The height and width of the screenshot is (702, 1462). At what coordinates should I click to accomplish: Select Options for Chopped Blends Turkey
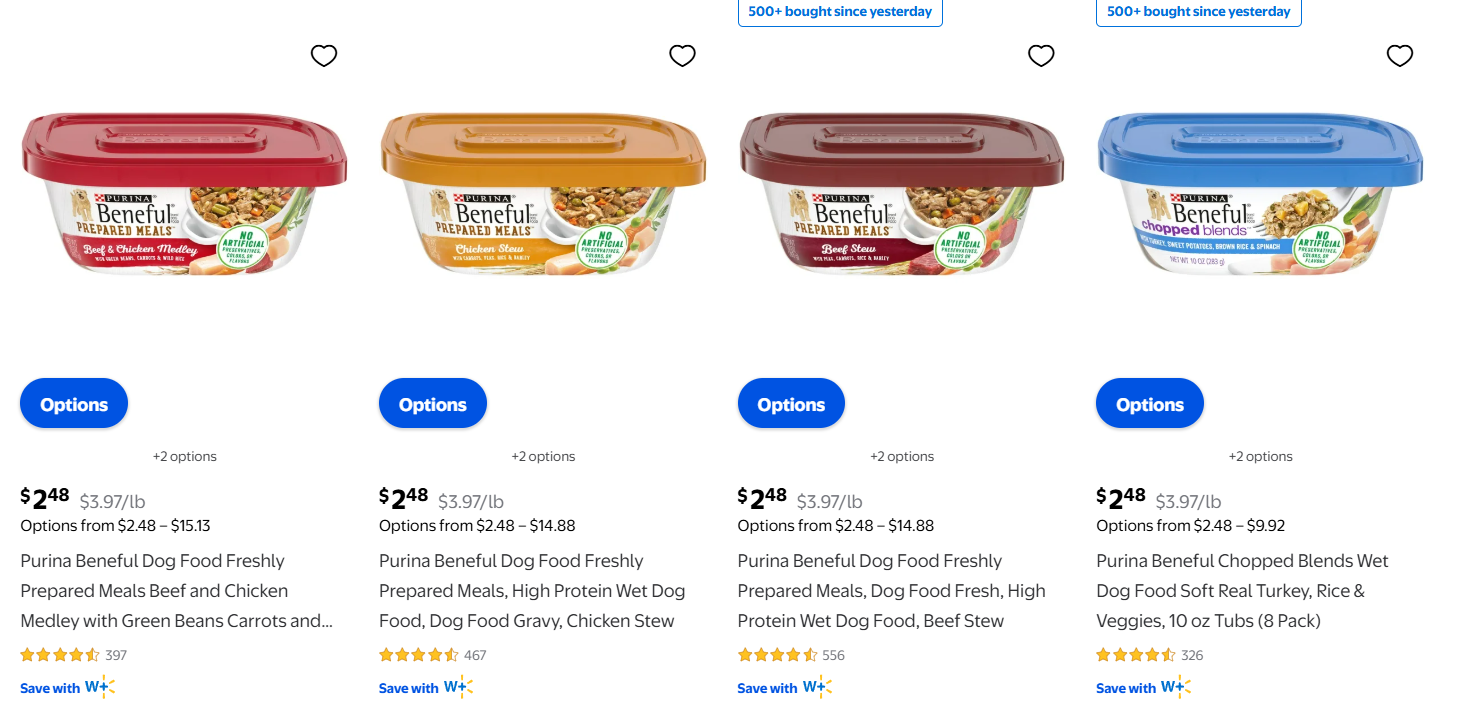pyautogui.click(x=1150, y=404)
